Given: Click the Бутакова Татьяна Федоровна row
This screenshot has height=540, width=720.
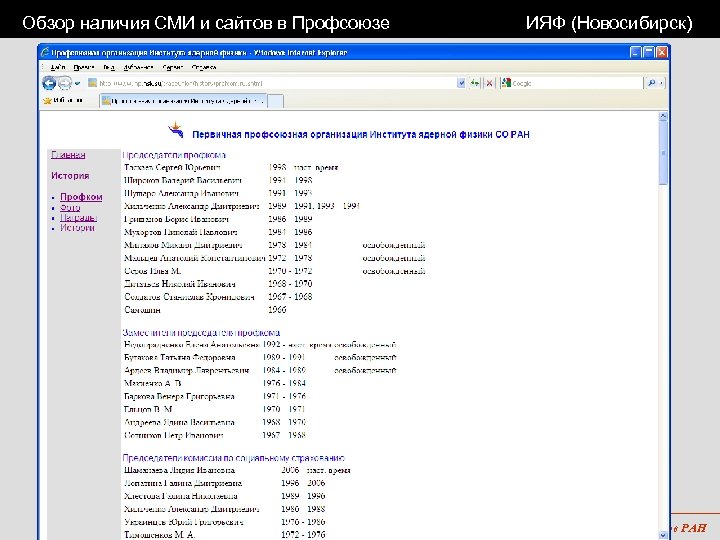Looking at the screenshot, I should point(260,357).
